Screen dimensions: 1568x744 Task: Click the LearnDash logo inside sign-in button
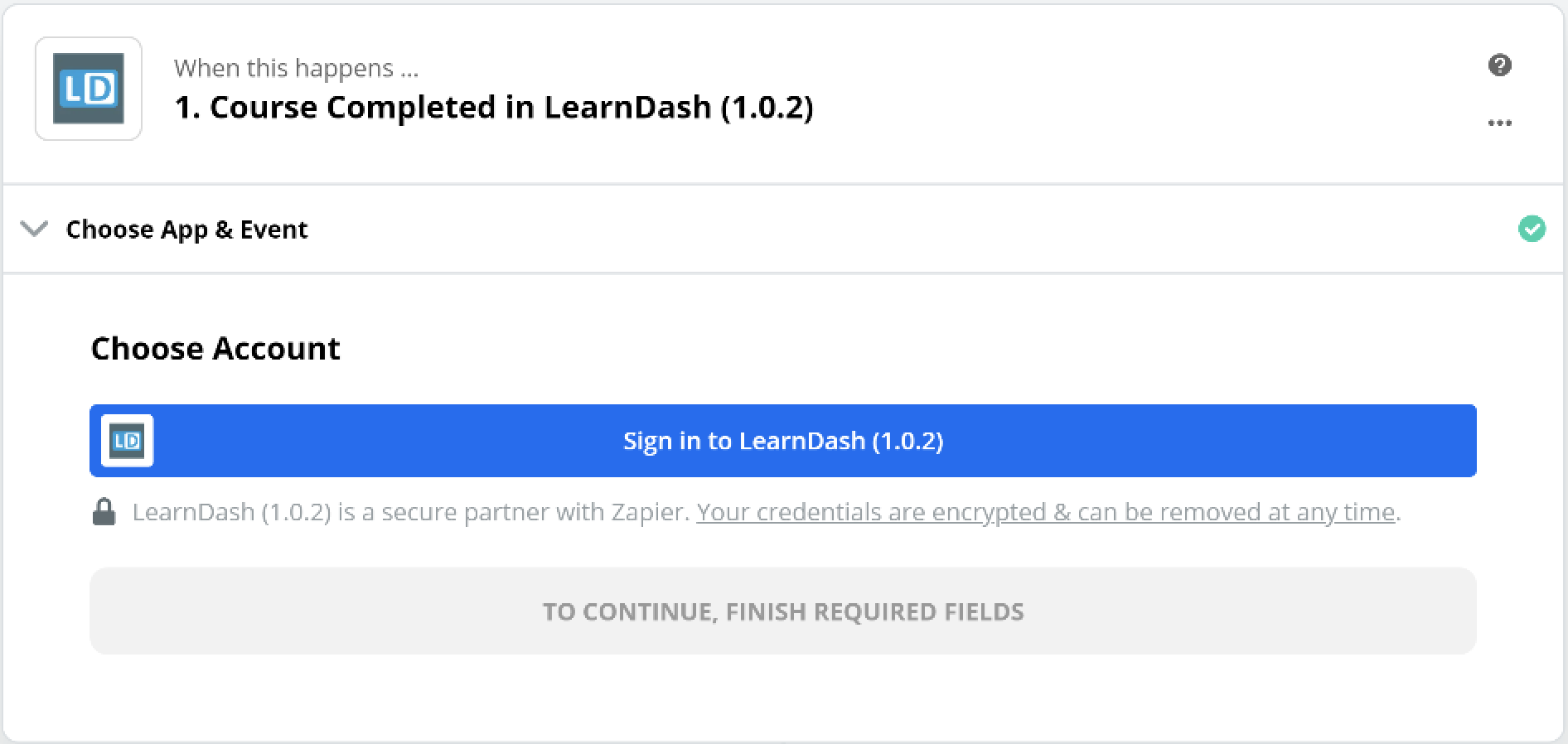[128, 441]
